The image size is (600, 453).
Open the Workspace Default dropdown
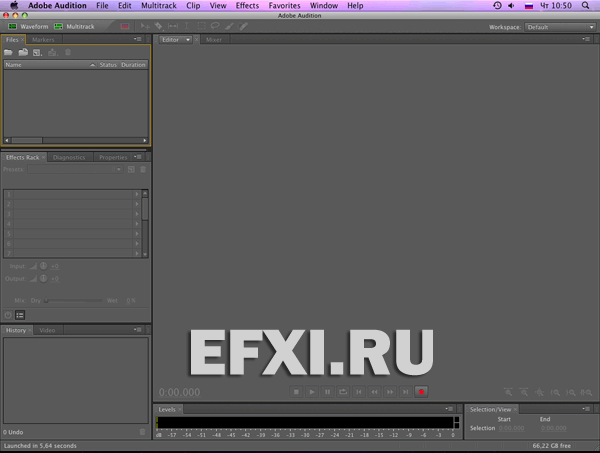(x=560, y=27)
